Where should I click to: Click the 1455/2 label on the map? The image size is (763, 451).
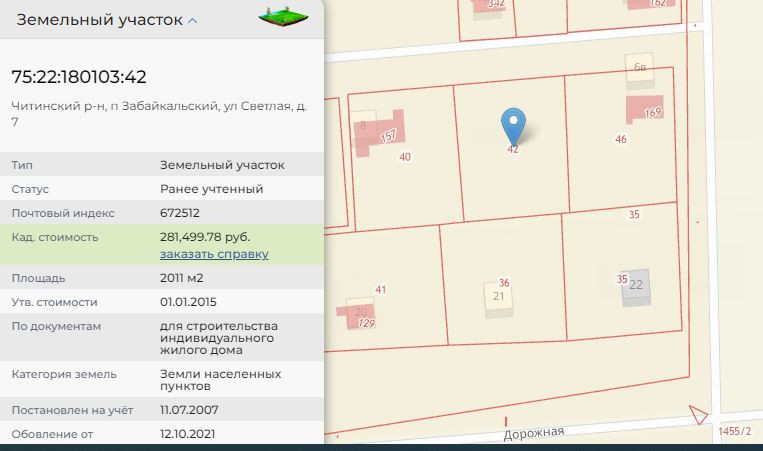[734, 431]
